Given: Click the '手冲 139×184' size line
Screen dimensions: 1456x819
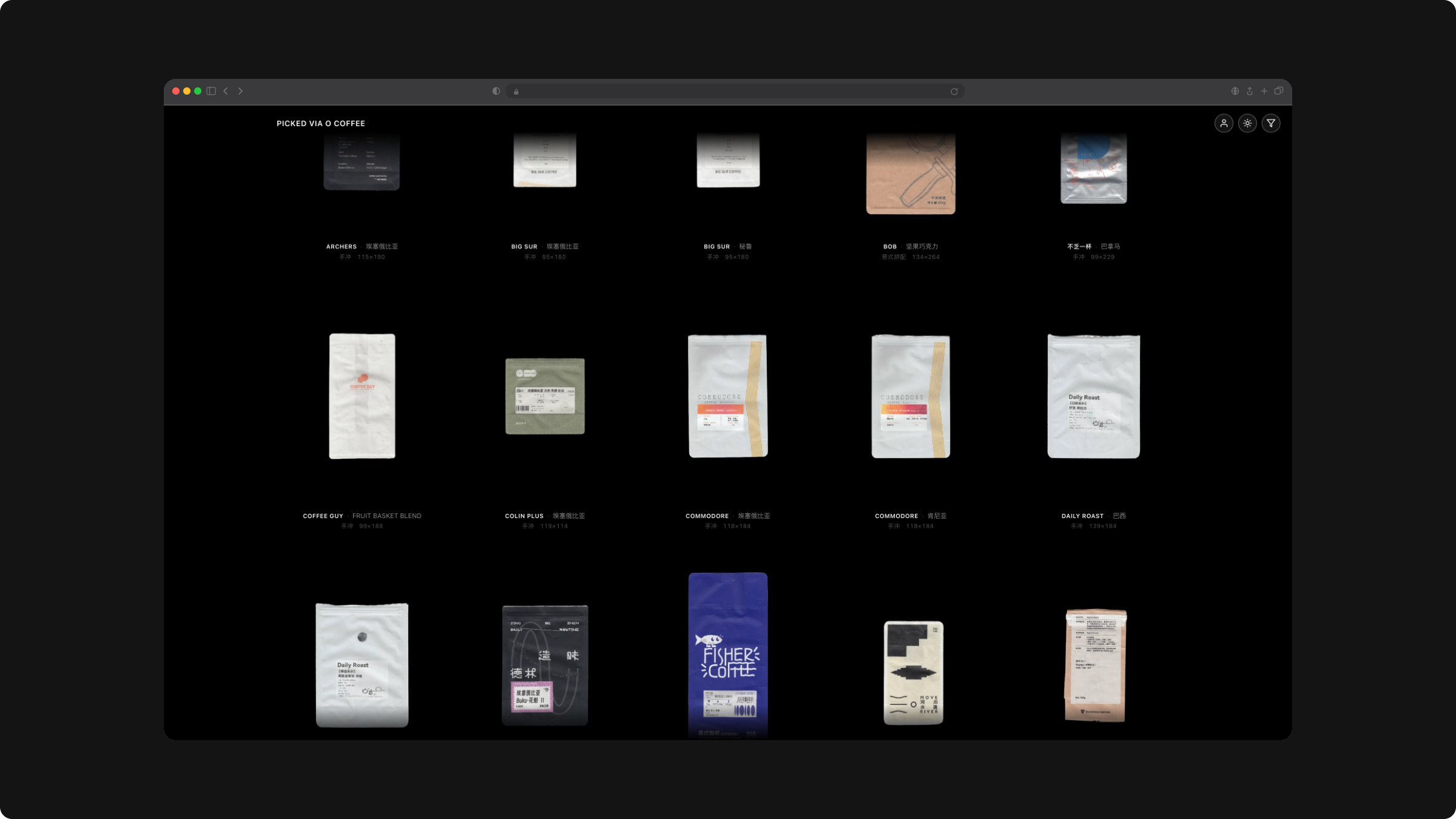Looking at the screenshot, I should (x=1094, y=527).
